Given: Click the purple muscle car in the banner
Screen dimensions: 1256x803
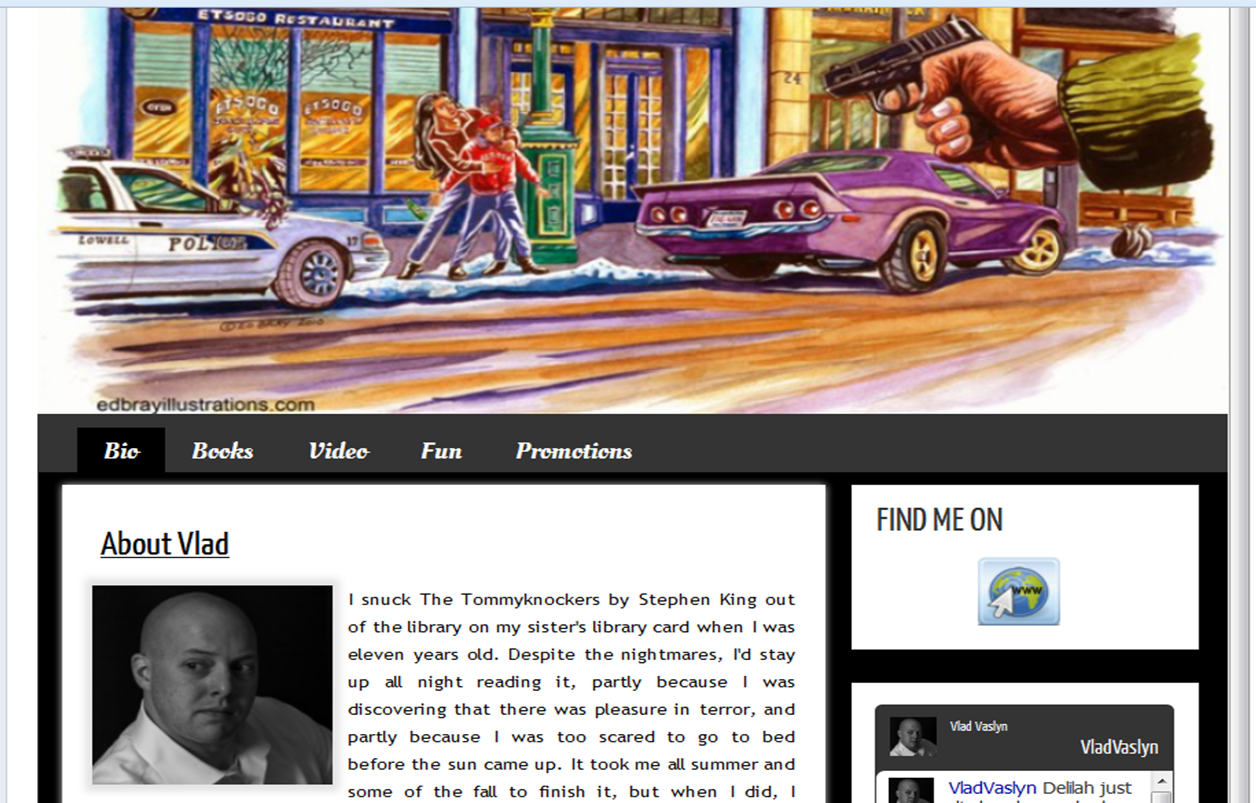Looking at the screenshot, I should (850, 215).
